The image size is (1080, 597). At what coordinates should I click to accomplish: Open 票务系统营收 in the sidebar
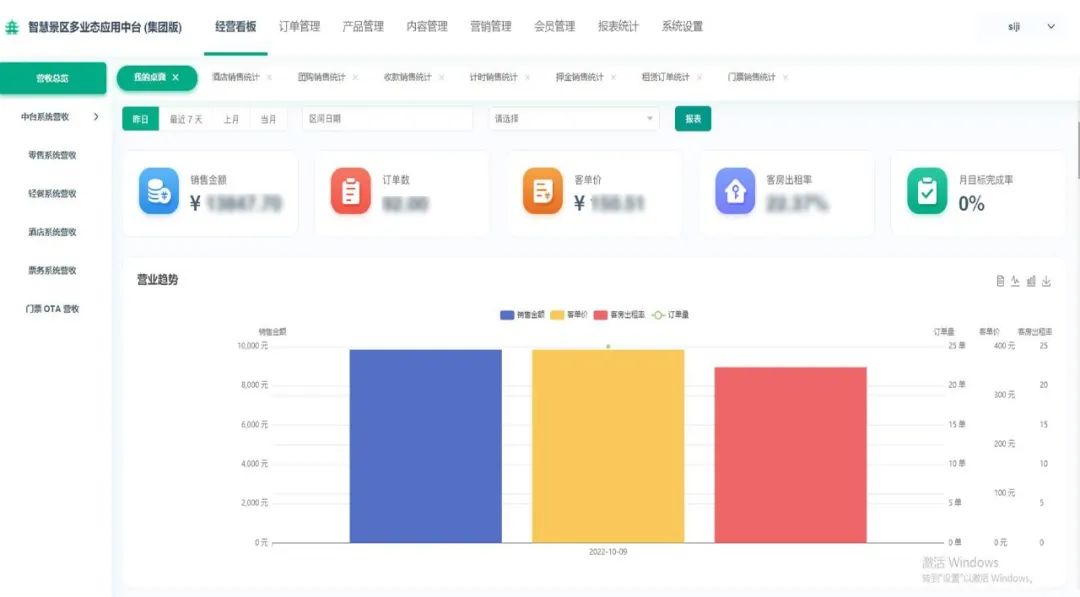52,271
